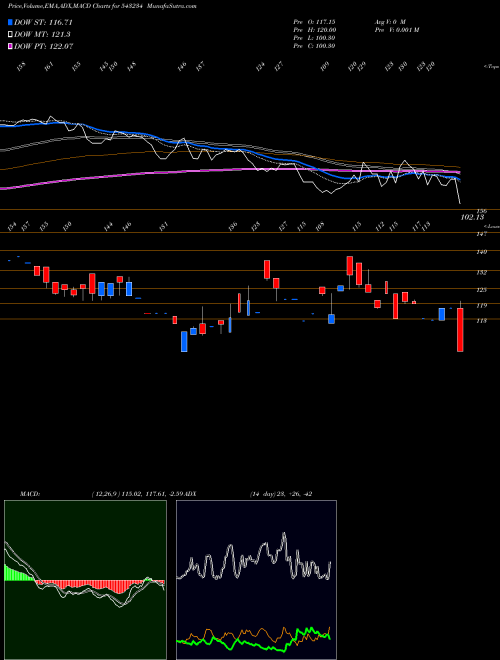Click the 147 price axis label
500x660 pixels.
pyautogui.click(x=482, y=234)
